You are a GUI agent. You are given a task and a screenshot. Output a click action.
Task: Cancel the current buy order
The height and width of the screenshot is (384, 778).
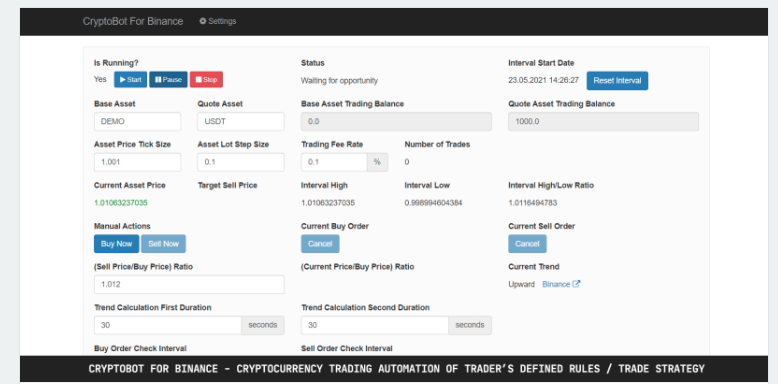coord(320,244)
